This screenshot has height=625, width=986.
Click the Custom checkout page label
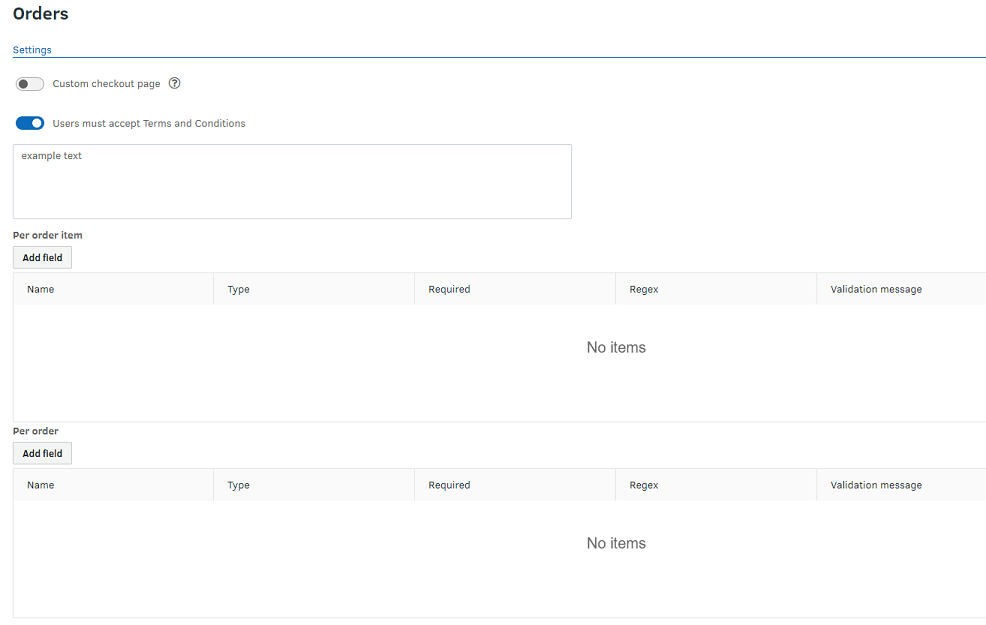106,84
